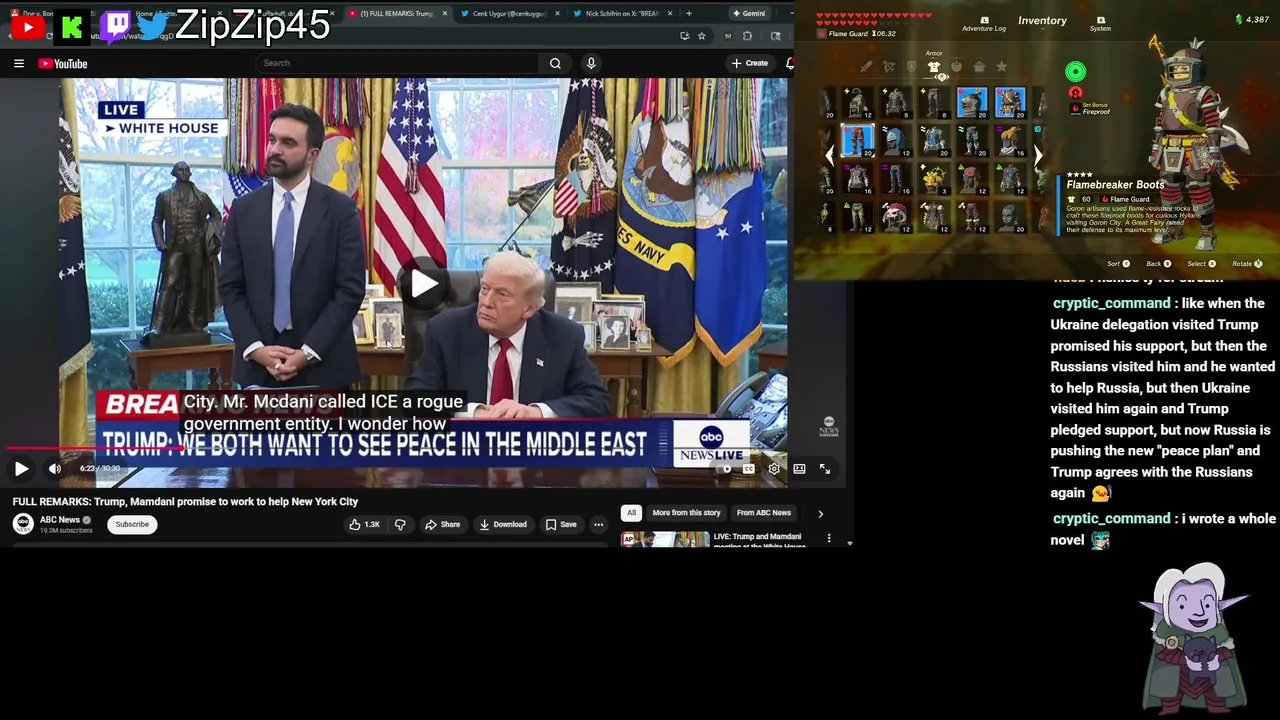Image resolution: width=1280 pixels, height=720 pixels.
Task: Close the Cenk Uygur browser tab
Action: [x=557, y=14]
